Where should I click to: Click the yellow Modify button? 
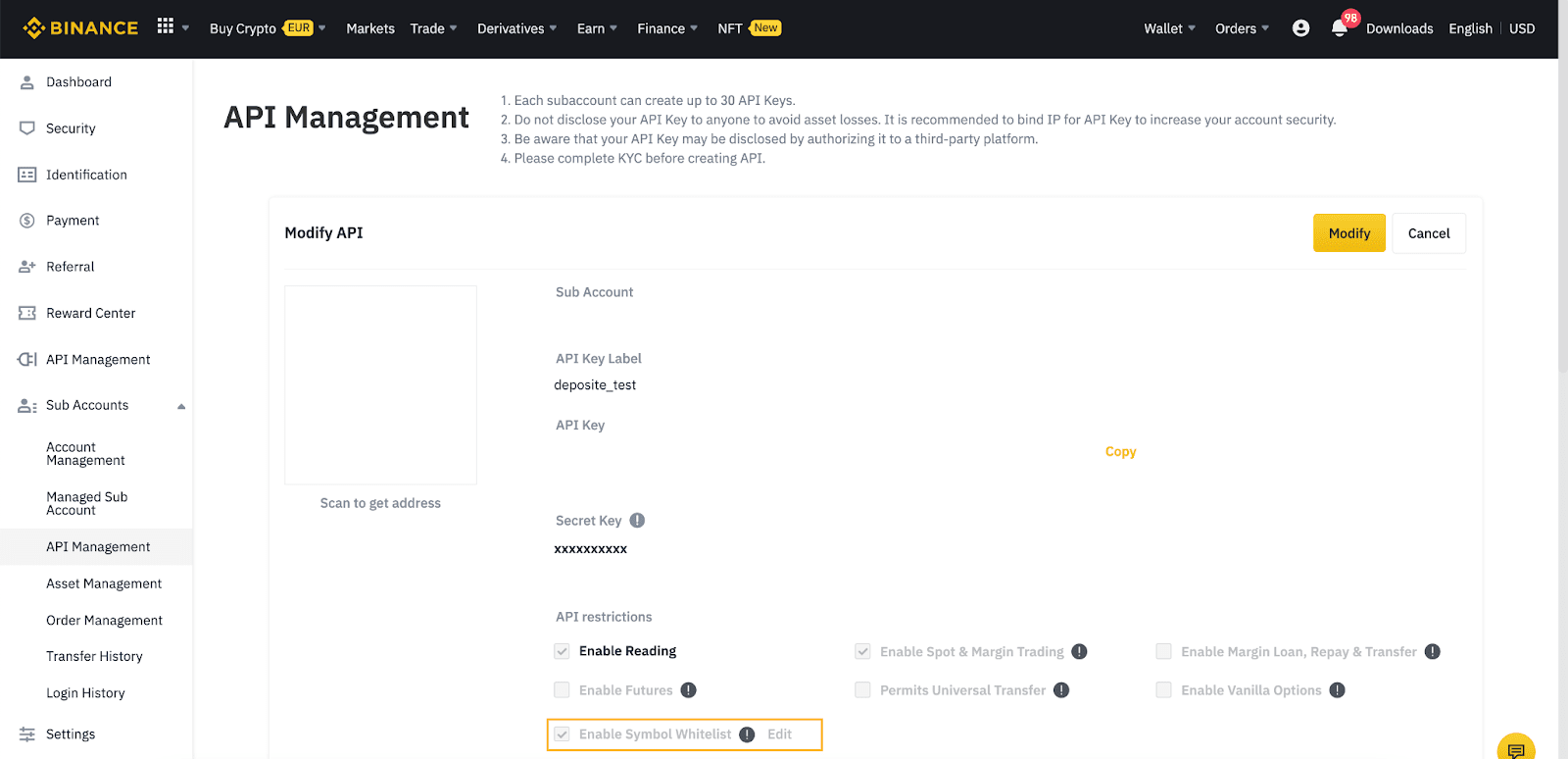1349,233
